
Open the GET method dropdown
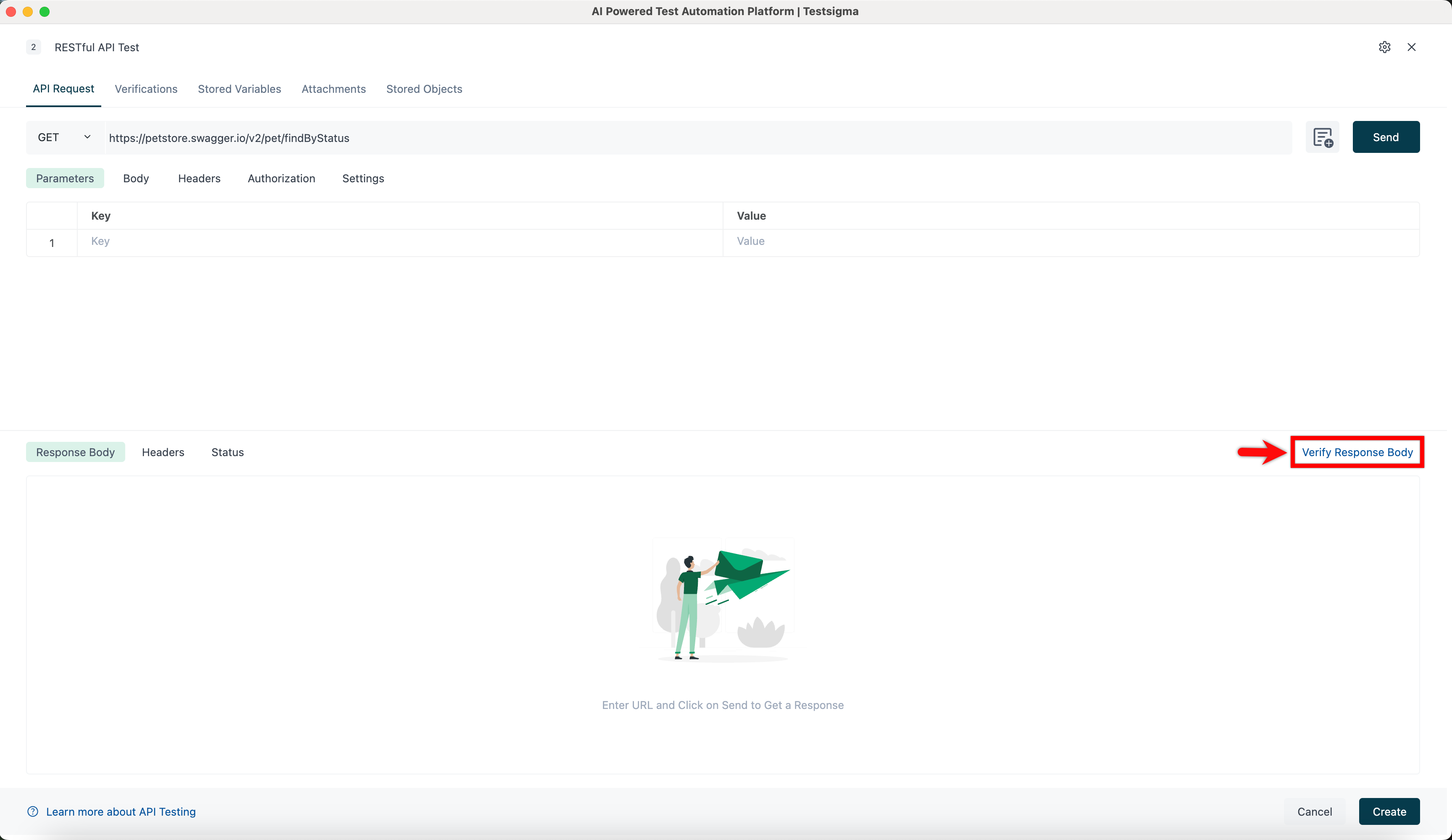(64, 138)
